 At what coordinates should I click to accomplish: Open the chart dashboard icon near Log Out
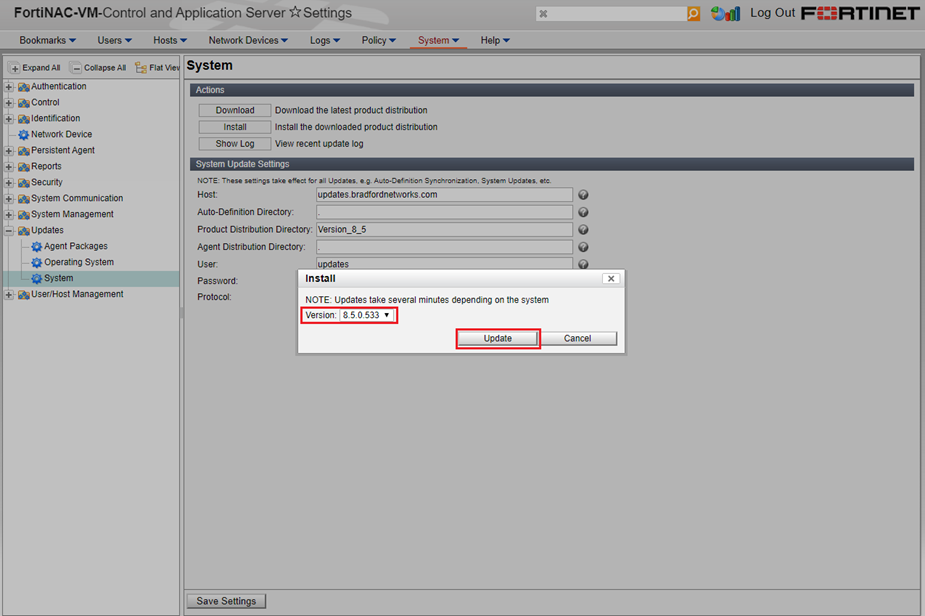coord(725,14)
